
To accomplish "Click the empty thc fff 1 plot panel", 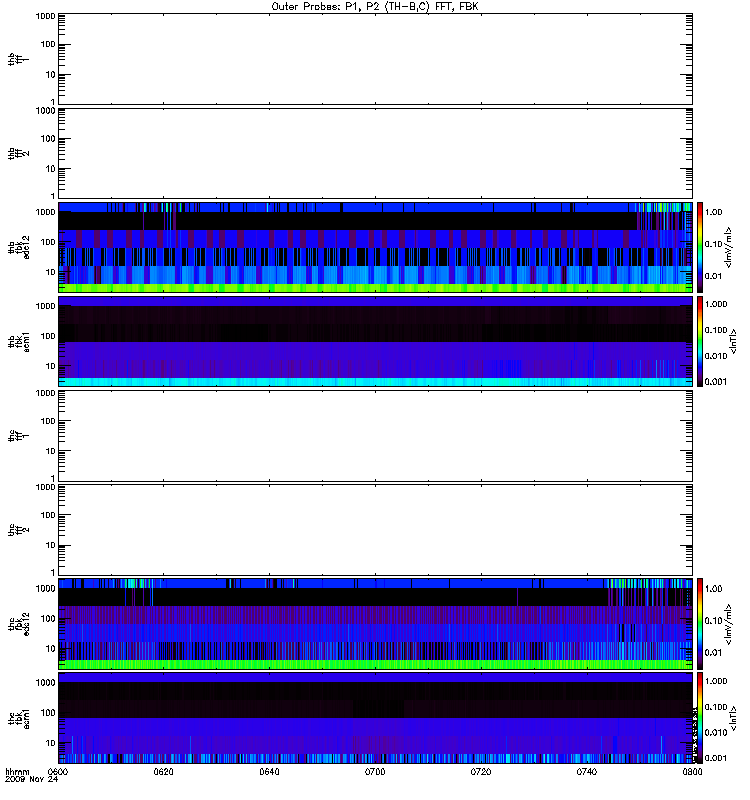I will click(x=375, y=436).
